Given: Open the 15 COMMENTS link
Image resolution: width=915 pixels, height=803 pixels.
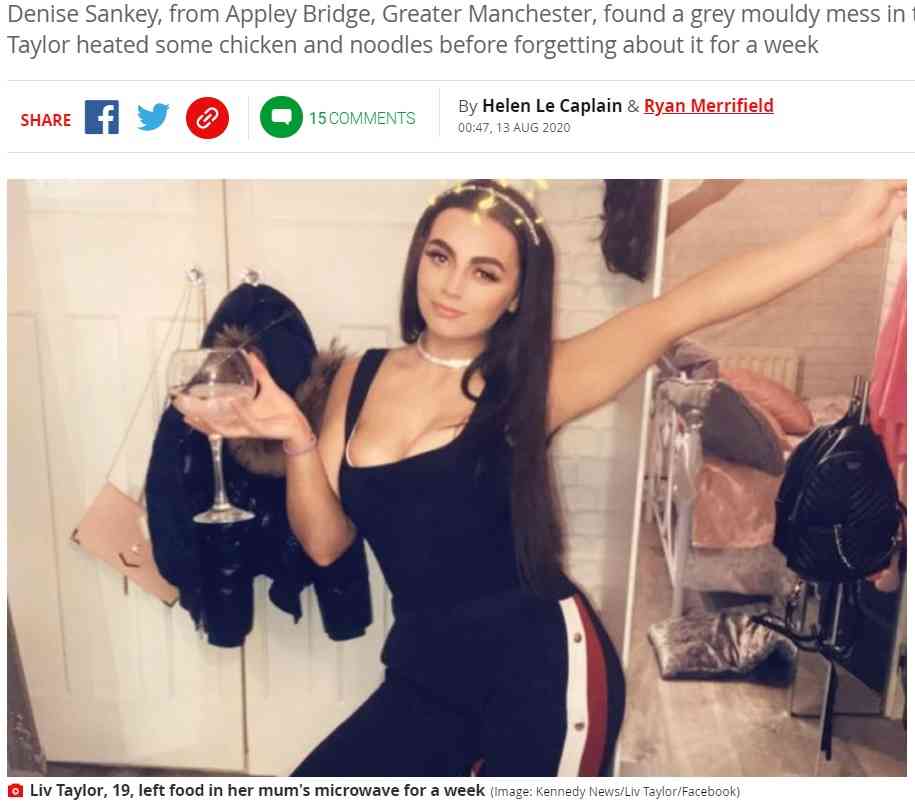Looking at the screenshot, I should coord(362,118).
